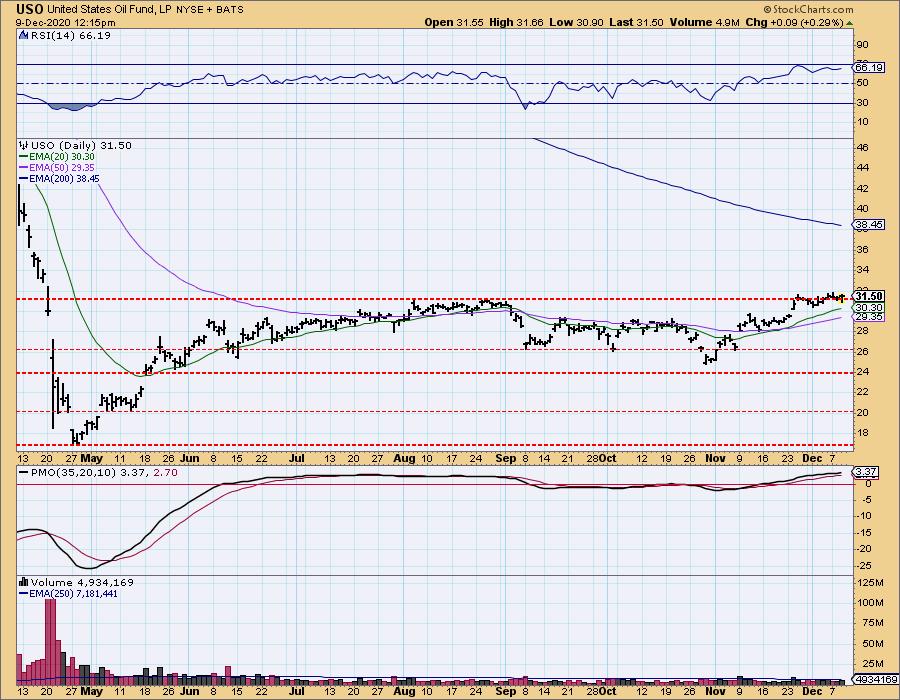Click the 66.19 RSI value tag

coord(866,67)
